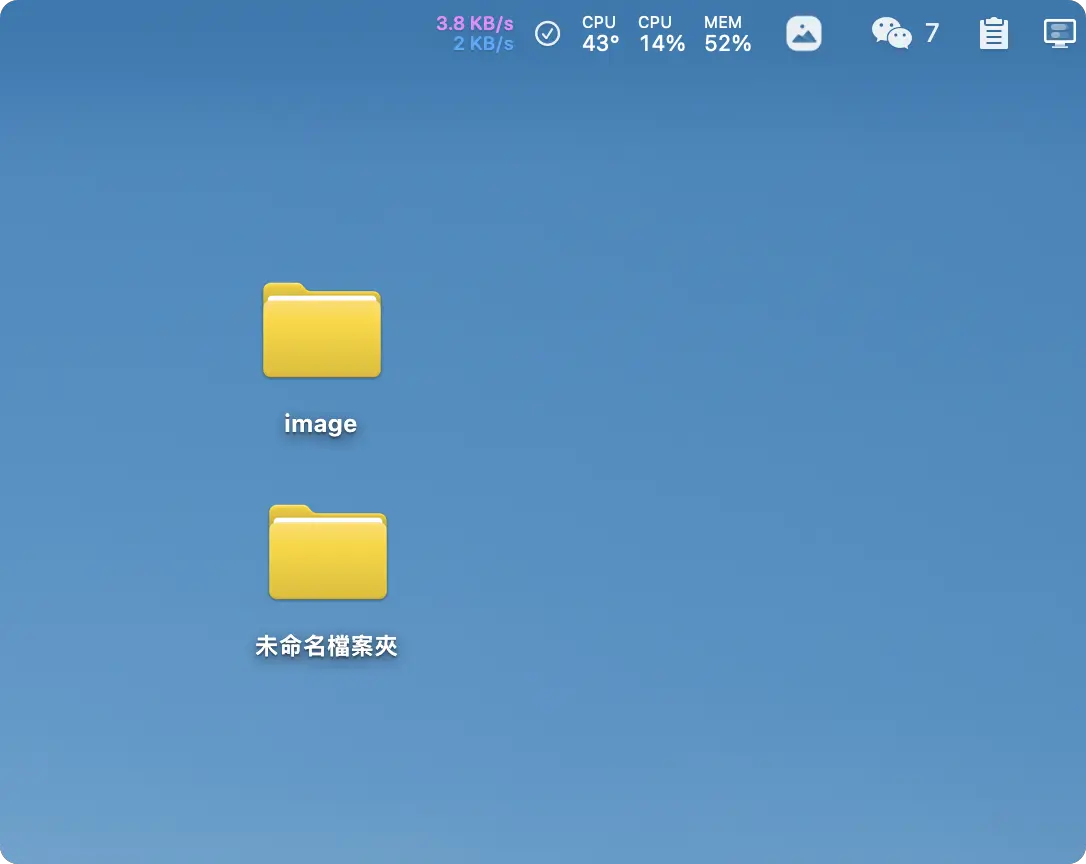This screenshot has width=1086, height=864.
Task: Click the 未命名檔案夾 folder name label
Action: 326,646
